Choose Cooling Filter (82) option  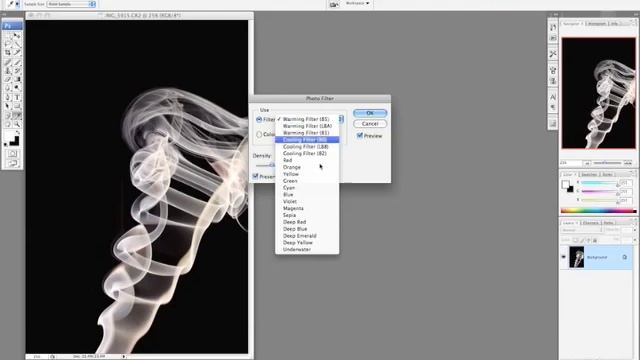point(307,153)
